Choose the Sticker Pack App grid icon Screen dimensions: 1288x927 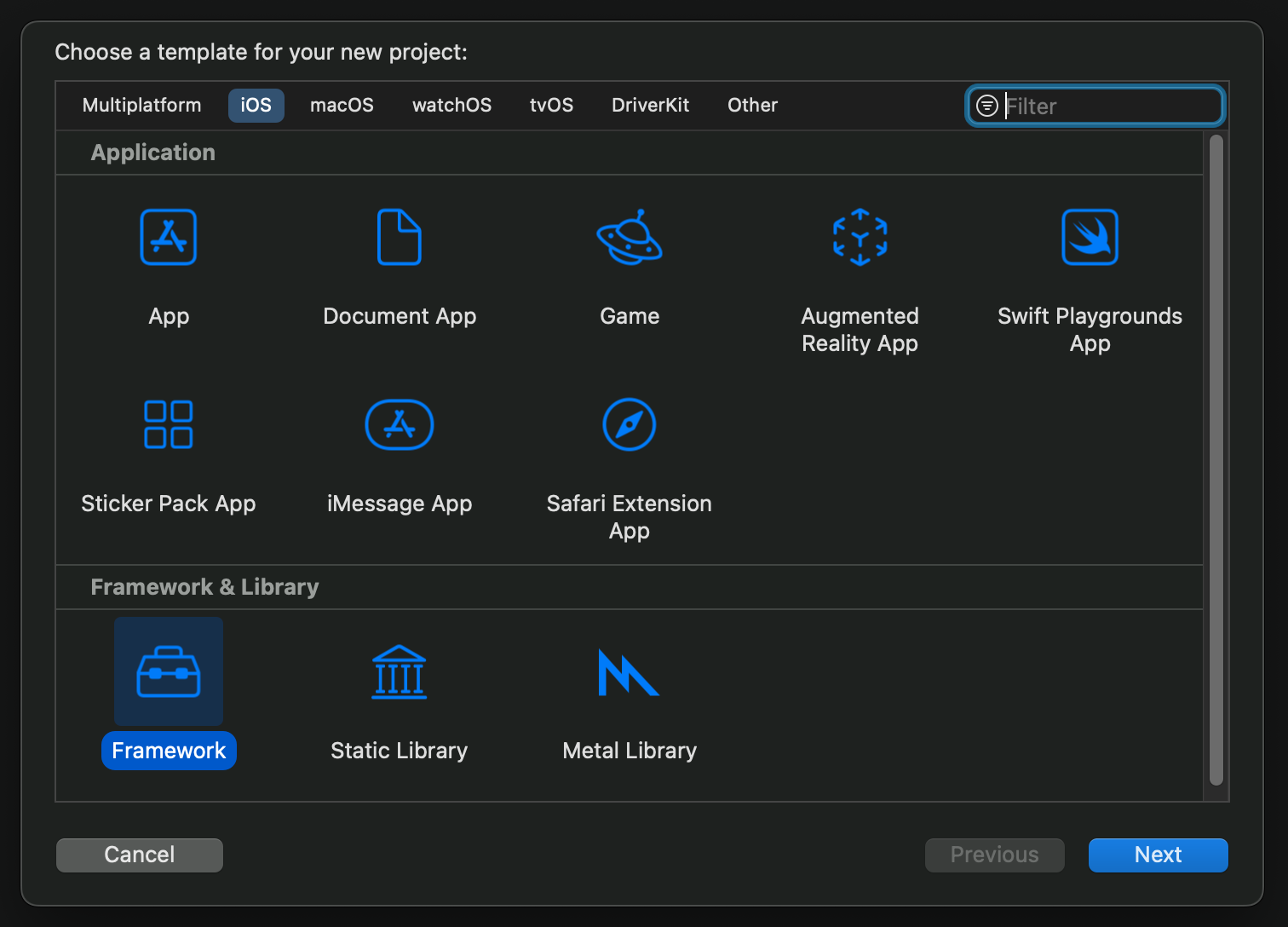click(169, 424)
